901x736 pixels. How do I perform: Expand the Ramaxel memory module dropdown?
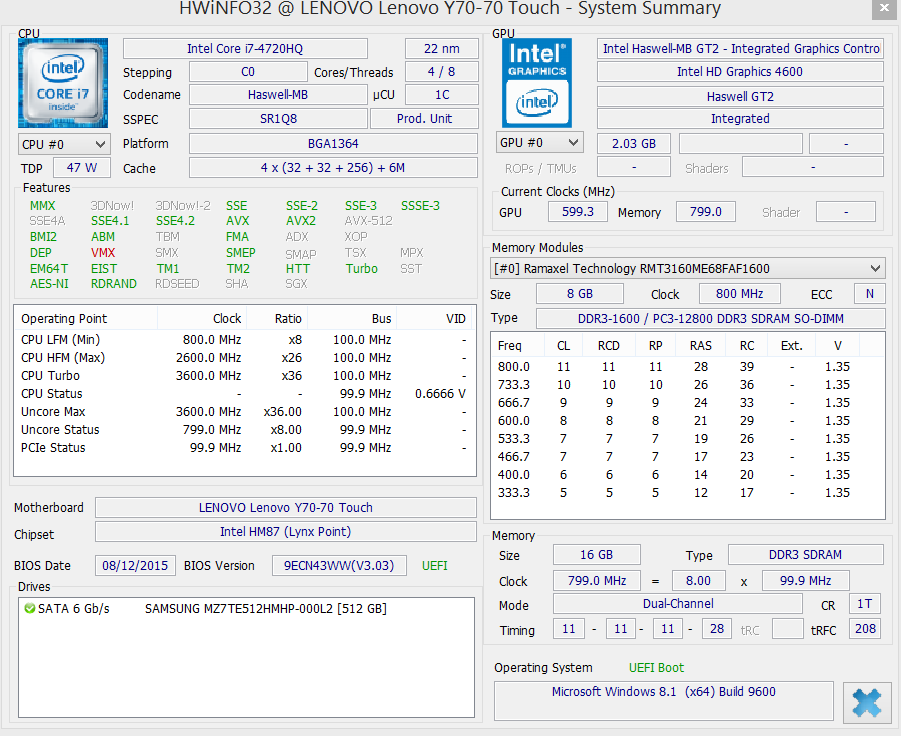(687, 268)
